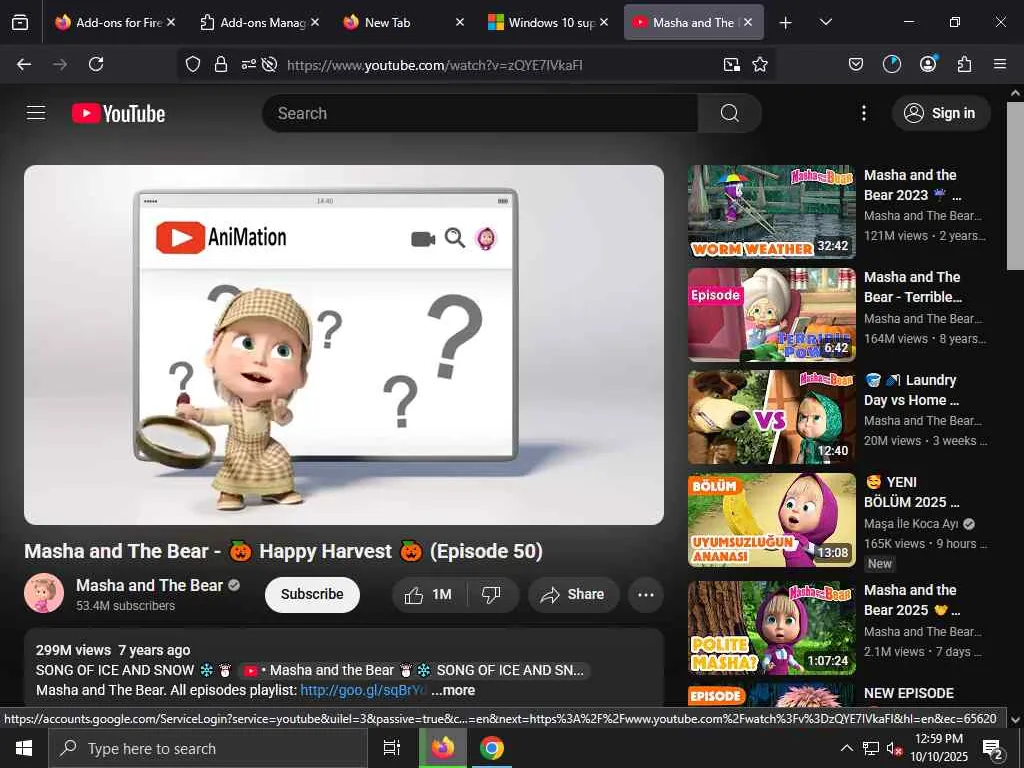Open picture-in-picture icon in address bar
Image resolution: width=1024 pixels, height=768 pixels.
point(732,64)
